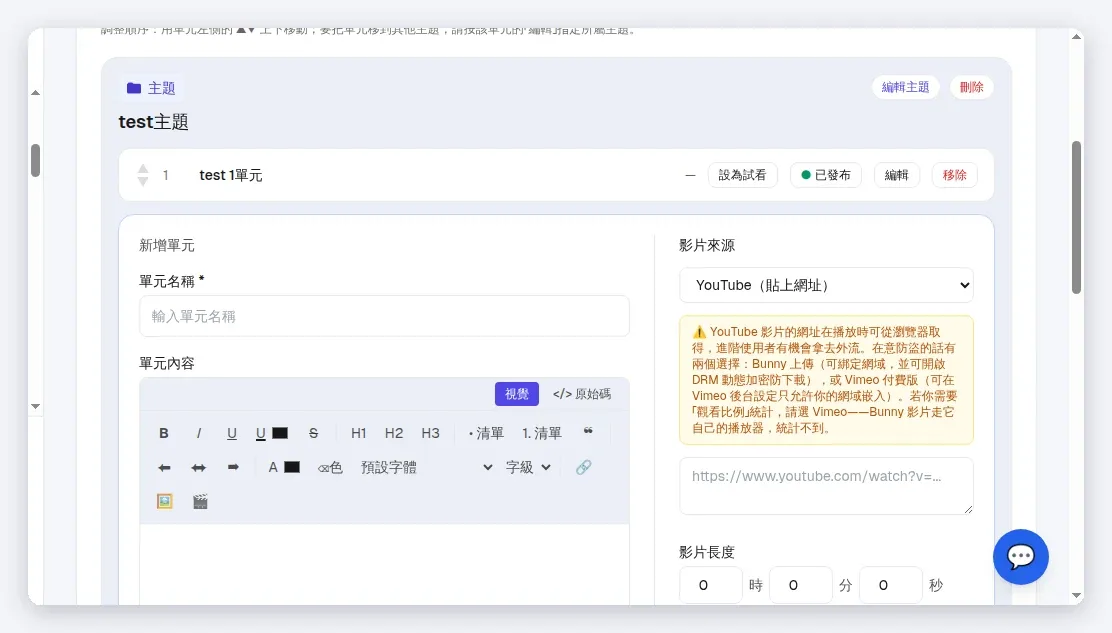1112x633 pixels.
Task: Click the test 1單元 title text
Action: click(x=230, y=175)
